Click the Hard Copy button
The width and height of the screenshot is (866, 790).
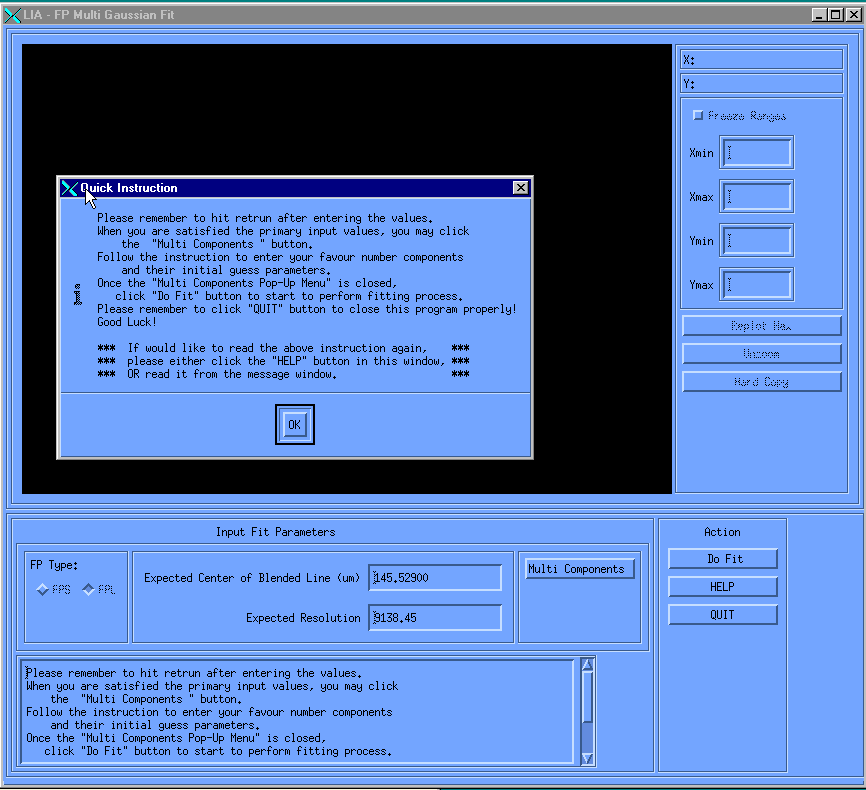click(762, 382)
